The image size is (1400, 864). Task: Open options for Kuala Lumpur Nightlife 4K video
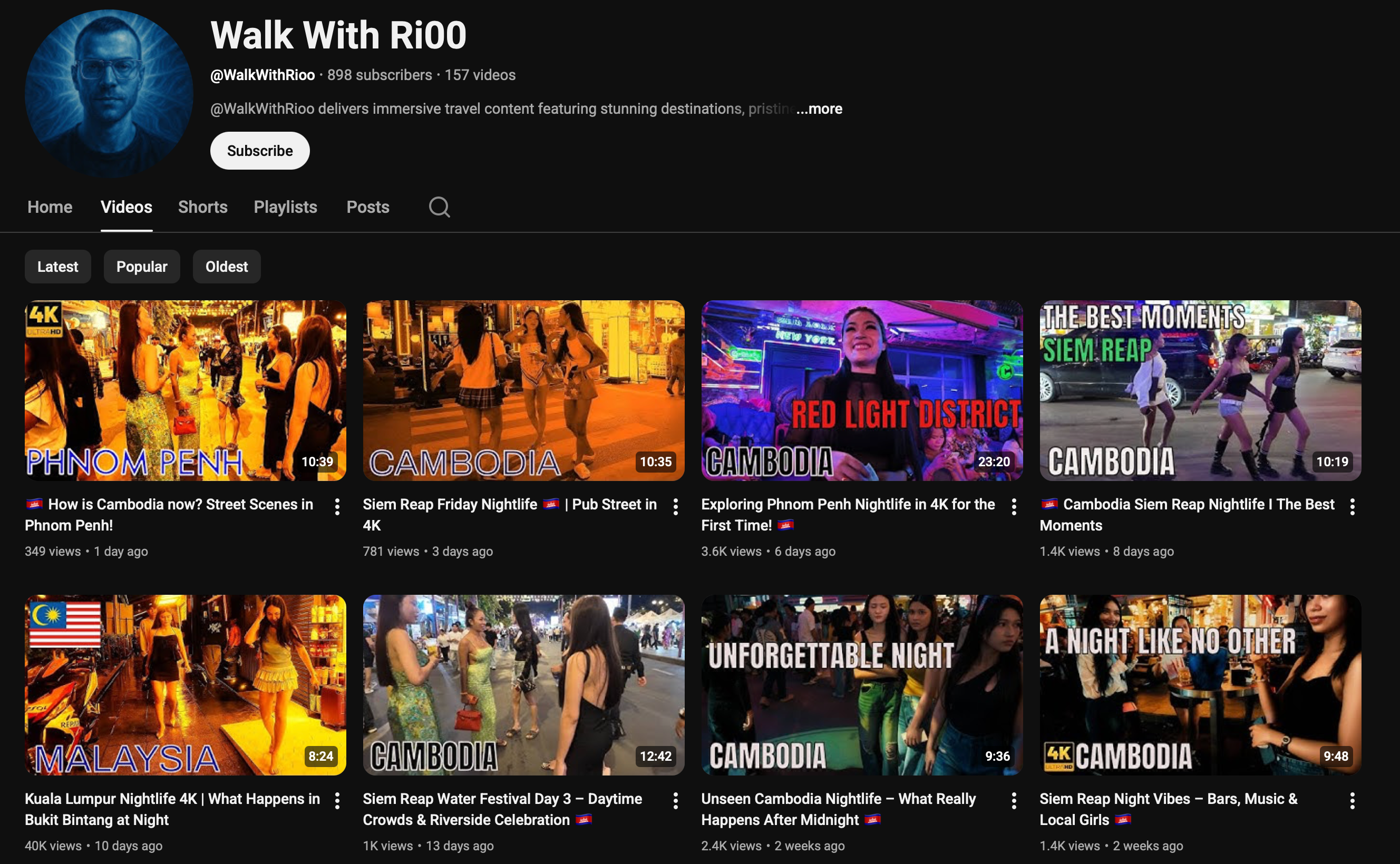337,801
